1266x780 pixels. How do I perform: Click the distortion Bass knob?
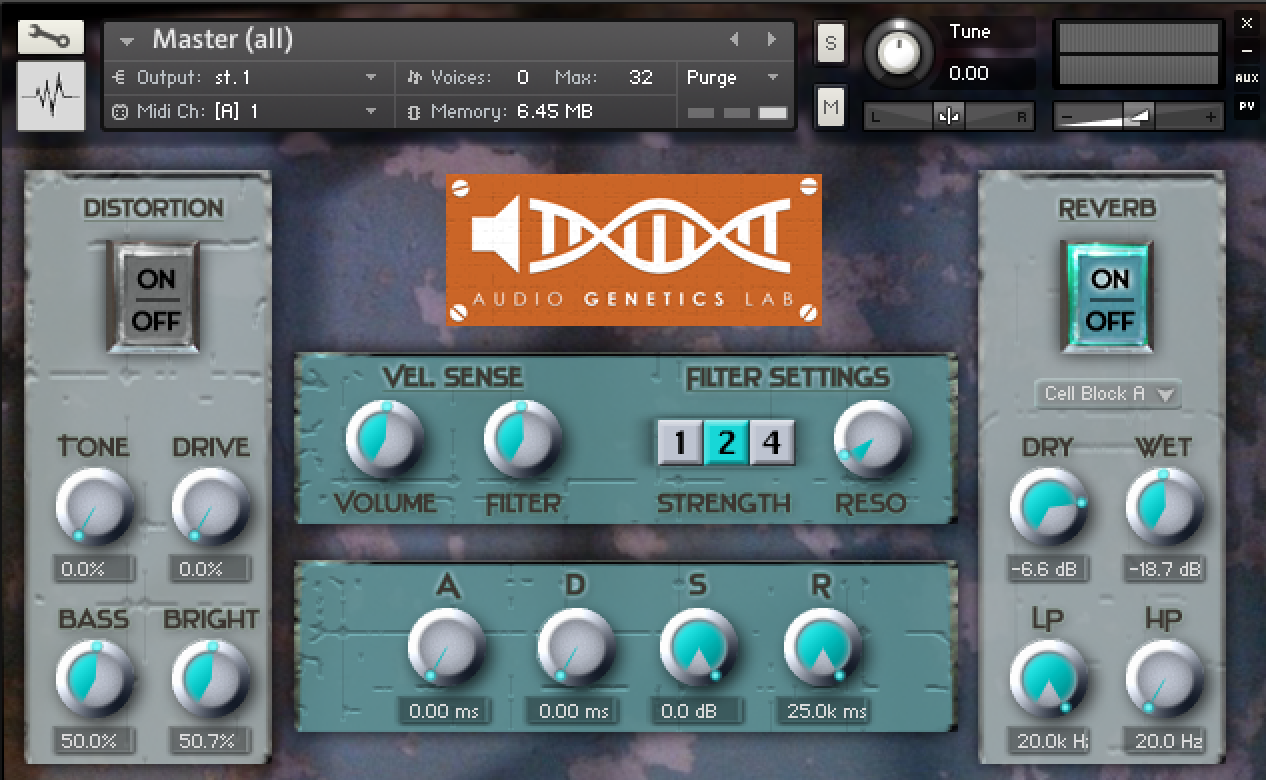(93, 679)
